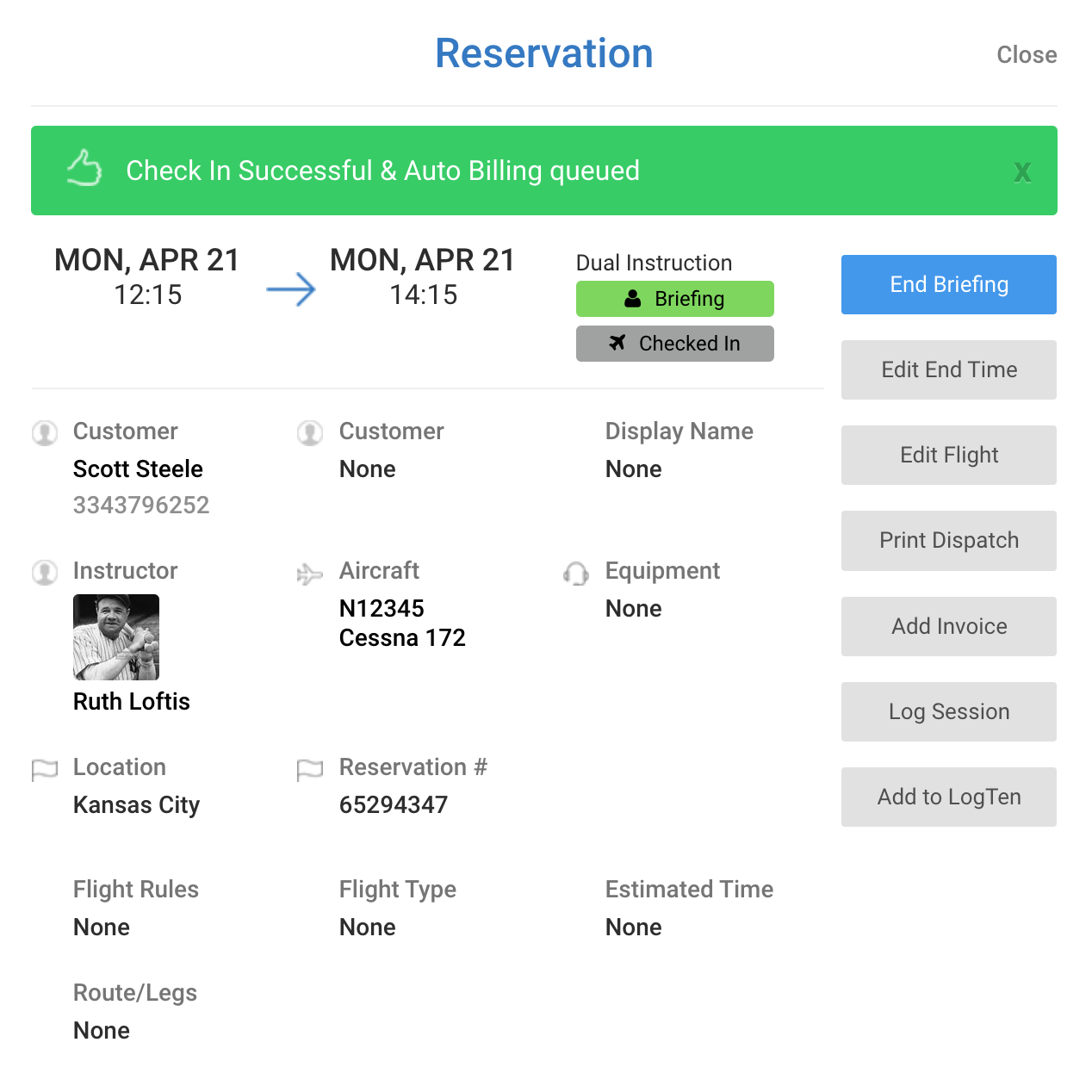
Task: Open Edit End Time
Action: pyautogui.click(x=948, y=369)
